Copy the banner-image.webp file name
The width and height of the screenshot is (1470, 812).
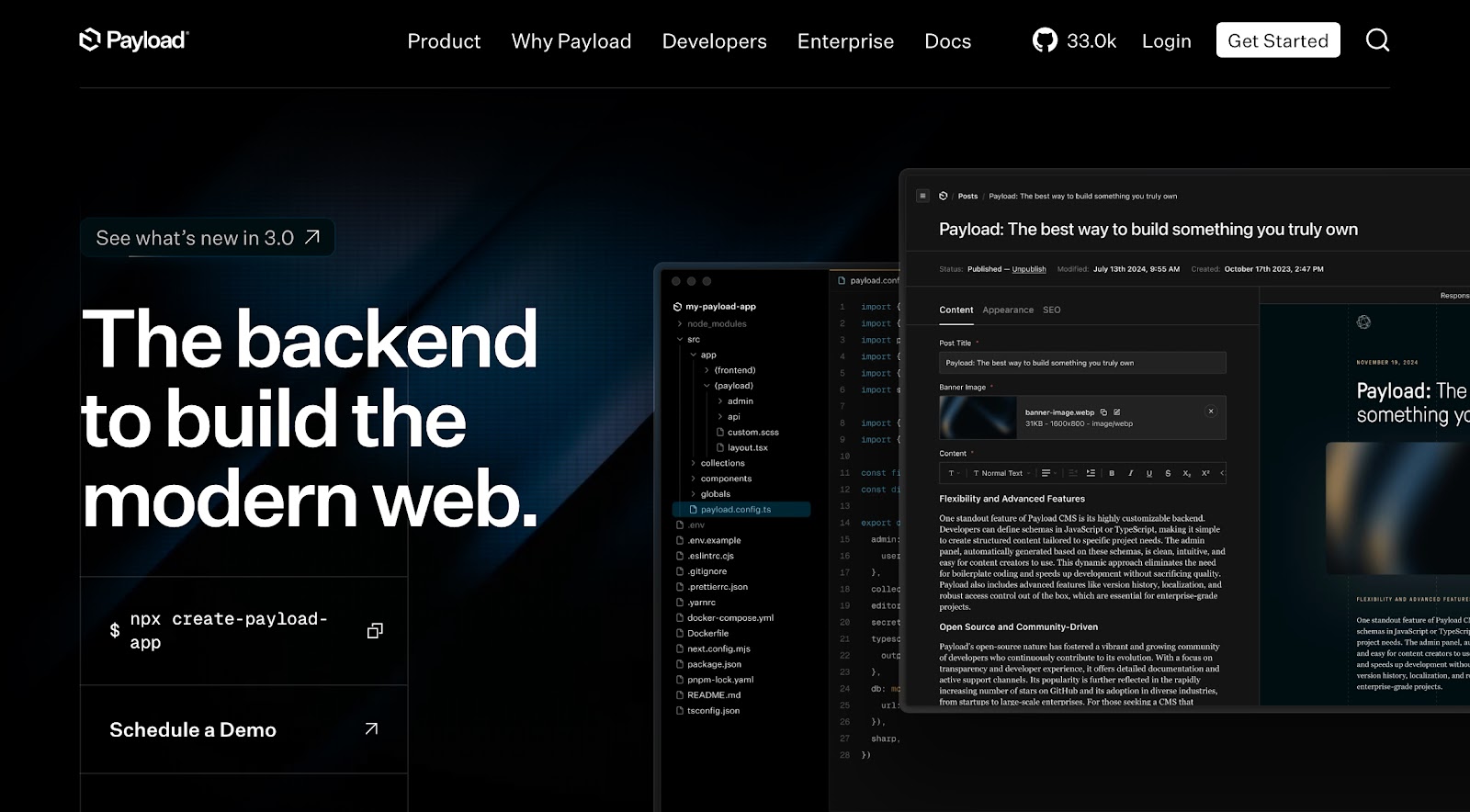pos(1103,412)
